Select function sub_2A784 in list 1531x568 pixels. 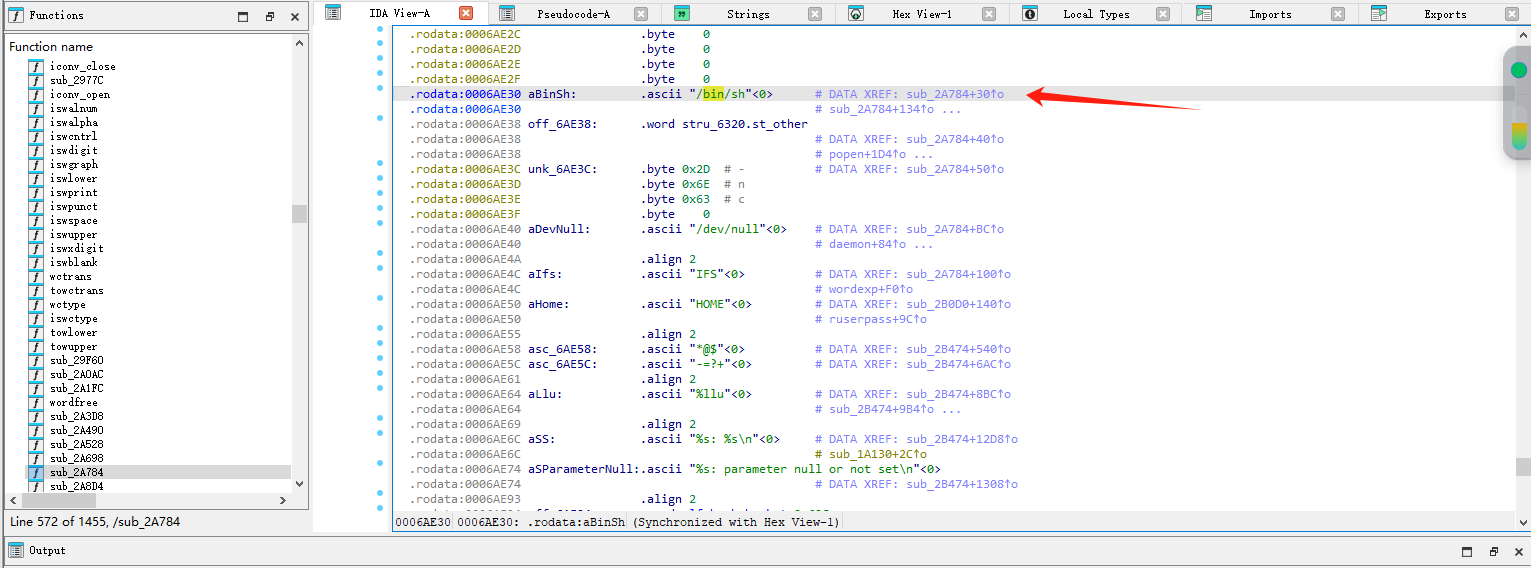(77, 472)
